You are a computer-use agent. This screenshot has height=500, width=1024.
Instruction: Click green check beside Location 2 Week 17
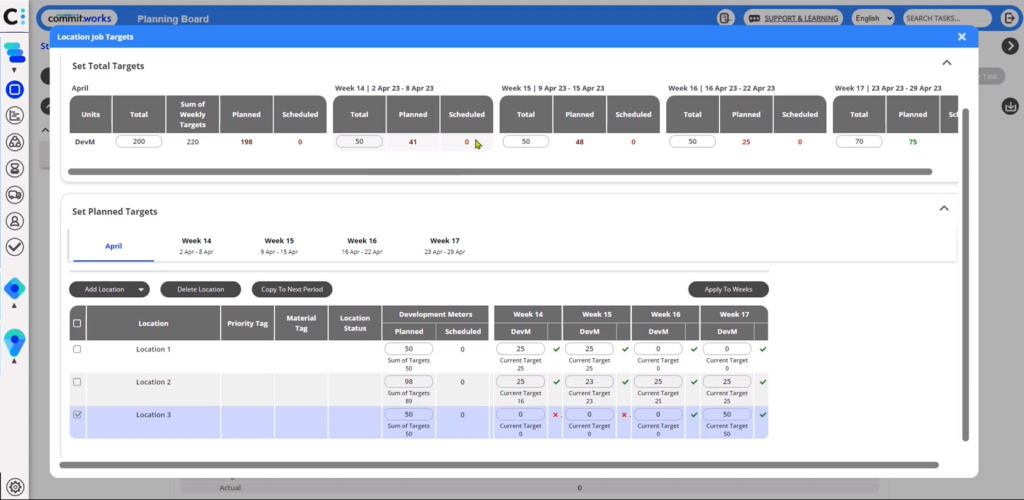tap(763, 382)
